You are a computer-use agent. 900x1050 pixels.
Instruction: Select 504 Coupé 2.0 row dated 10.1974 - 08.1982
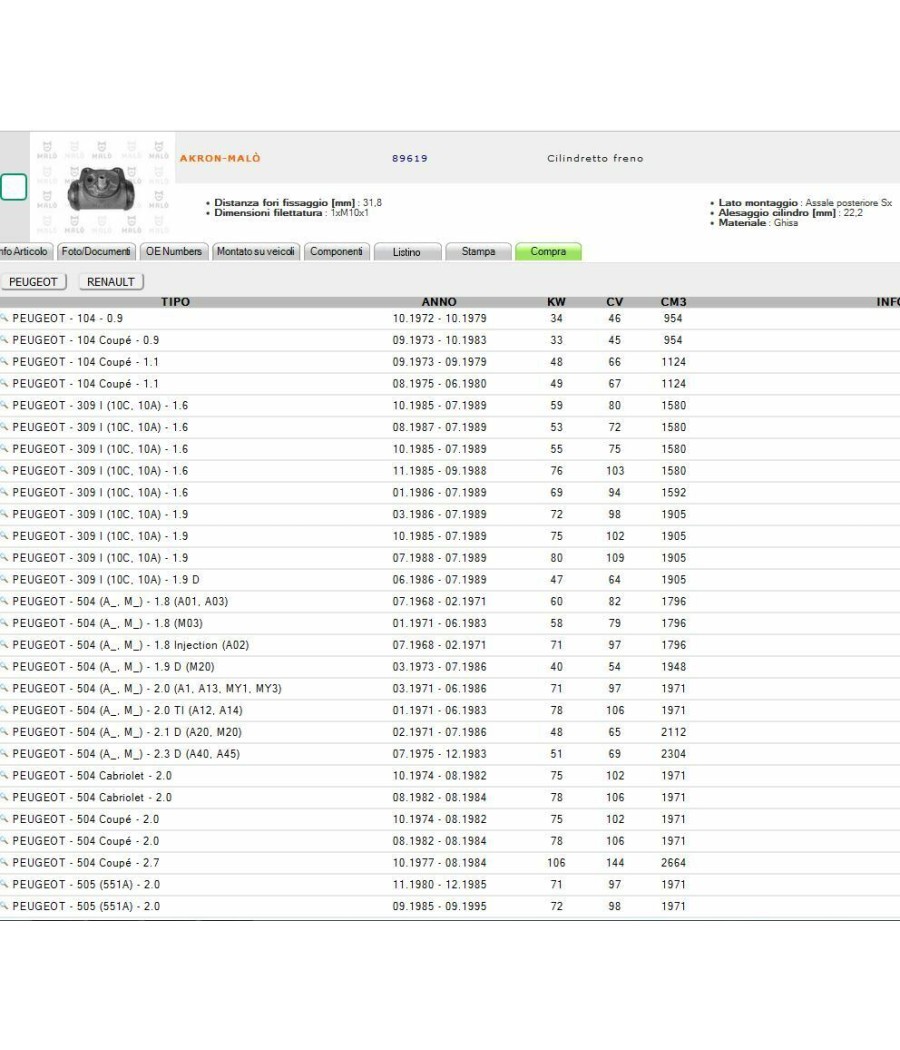point(450,819)
